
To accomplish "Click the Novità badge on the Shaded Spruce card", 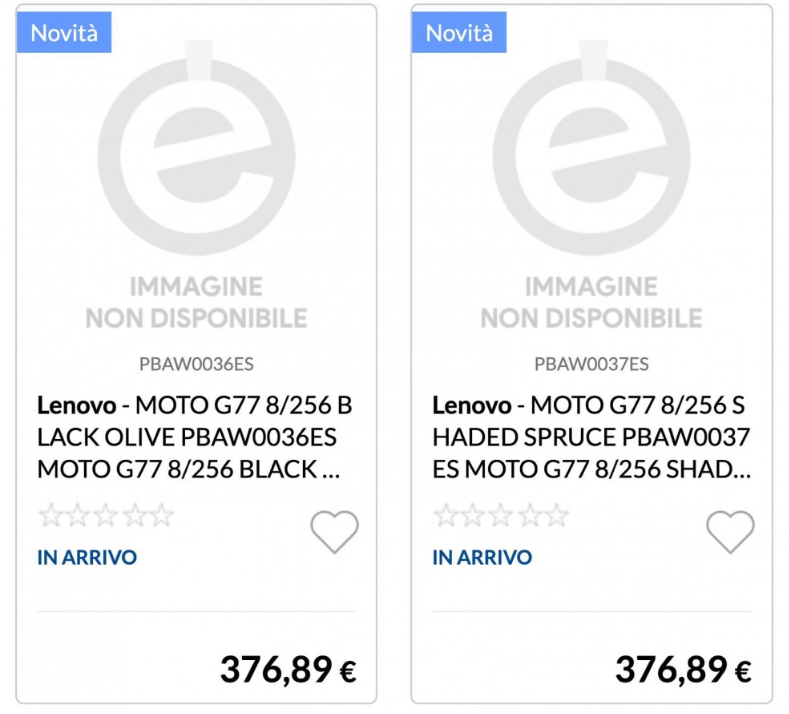I will (459, 33).
